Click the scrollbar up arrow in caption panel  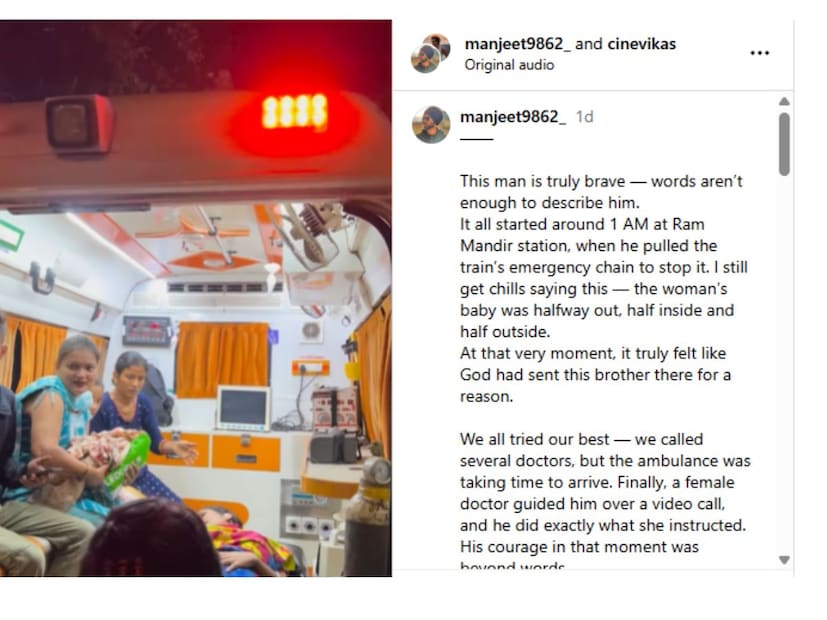(x=784, y=101)
